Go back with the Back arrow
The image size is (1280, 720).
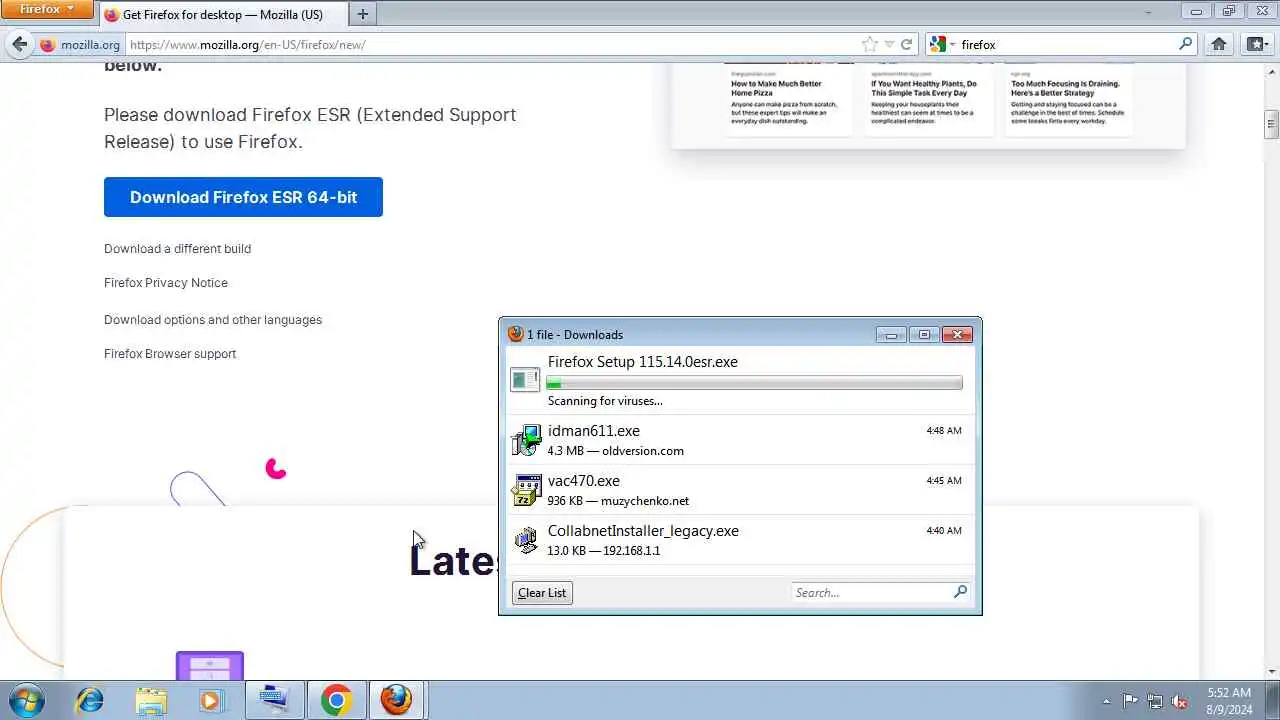click(19, 44)
